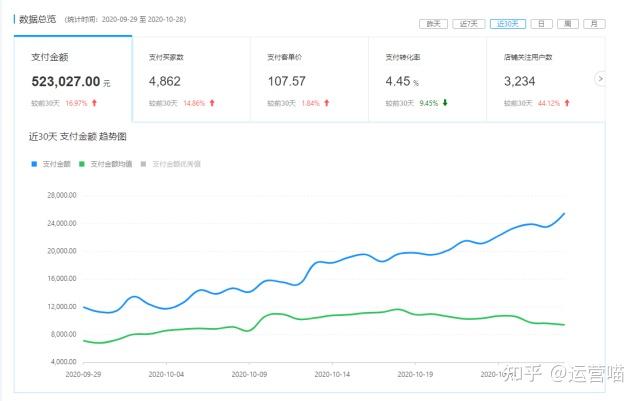
Task: Click the blue line's final peak point
Action: (x=564, y=213)
